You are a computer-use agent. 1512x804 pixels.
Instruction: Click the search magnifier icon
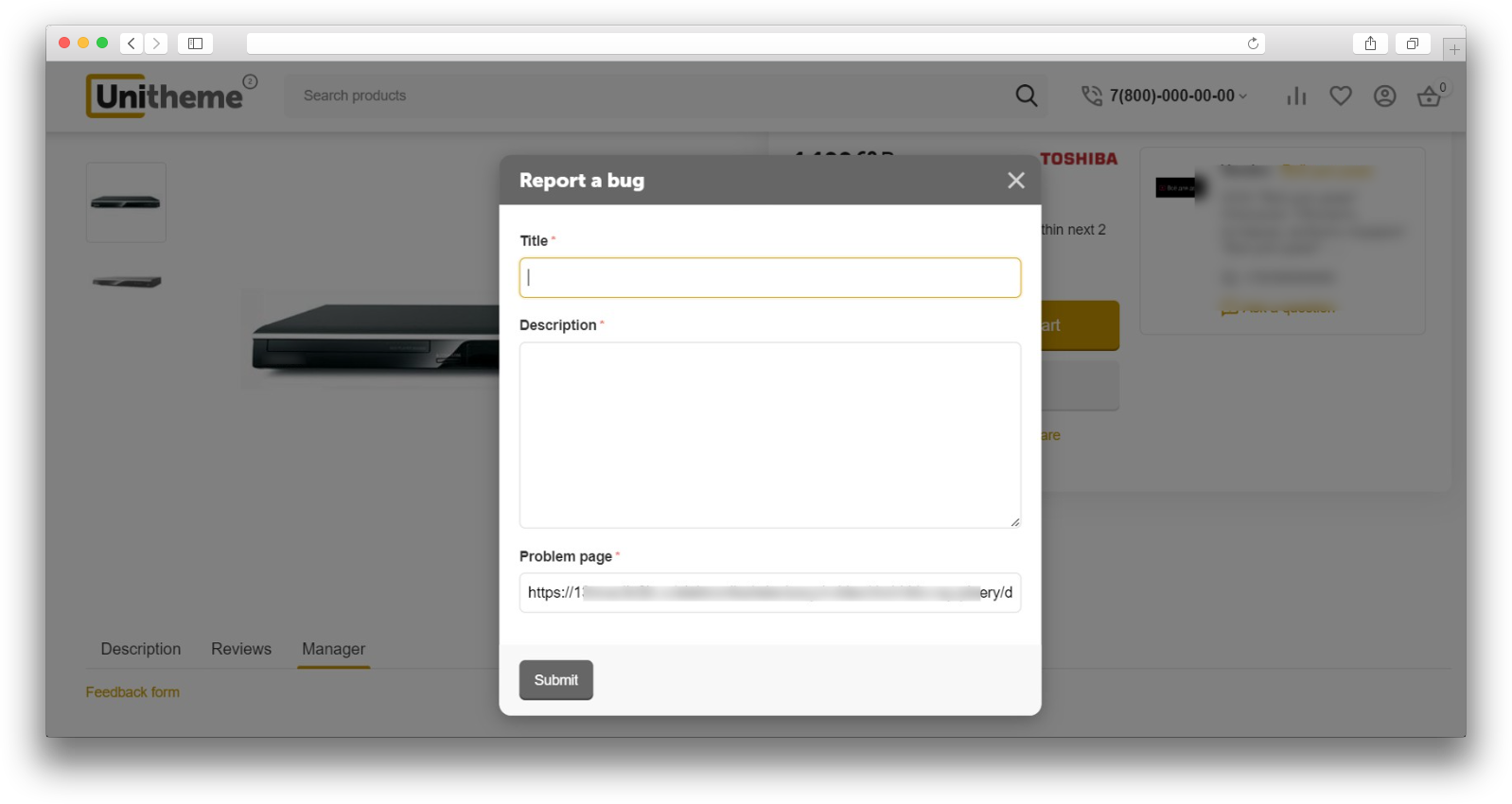click(1026, 96)
